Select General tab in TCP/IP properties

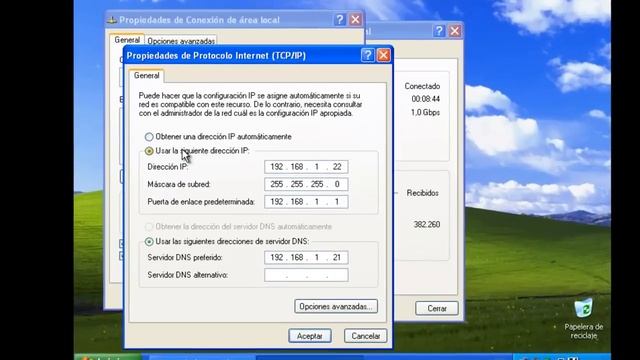[x=147, y=76]
